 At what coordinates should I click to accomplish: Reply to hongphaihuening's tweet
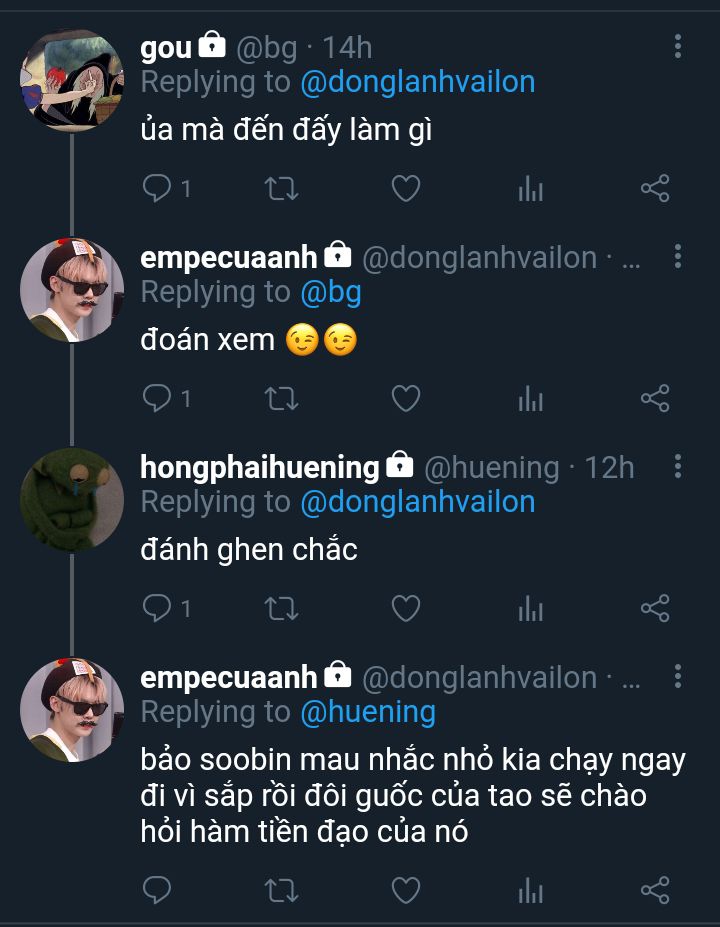click(x=156, y=608)
